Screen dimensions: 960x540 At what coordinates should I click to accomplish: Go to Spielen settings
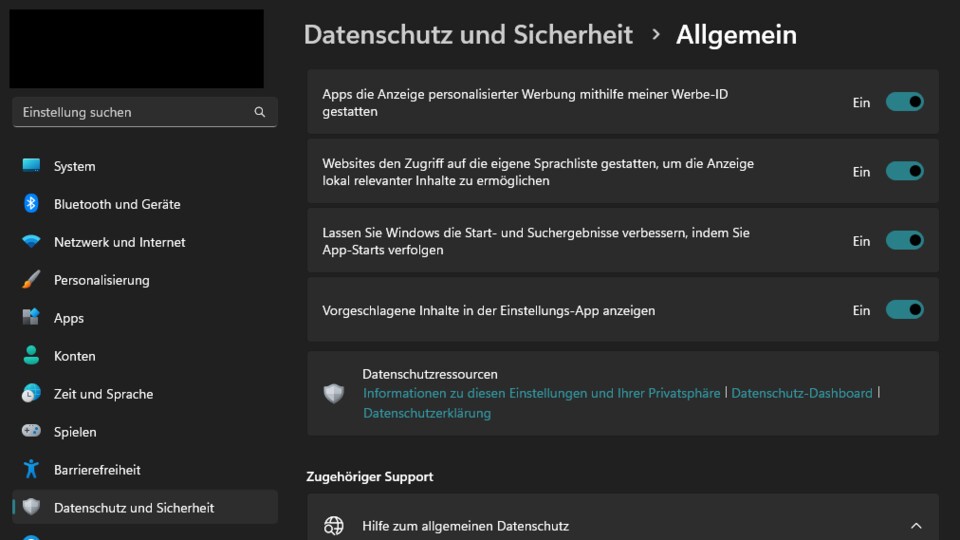tap(144, 432)
